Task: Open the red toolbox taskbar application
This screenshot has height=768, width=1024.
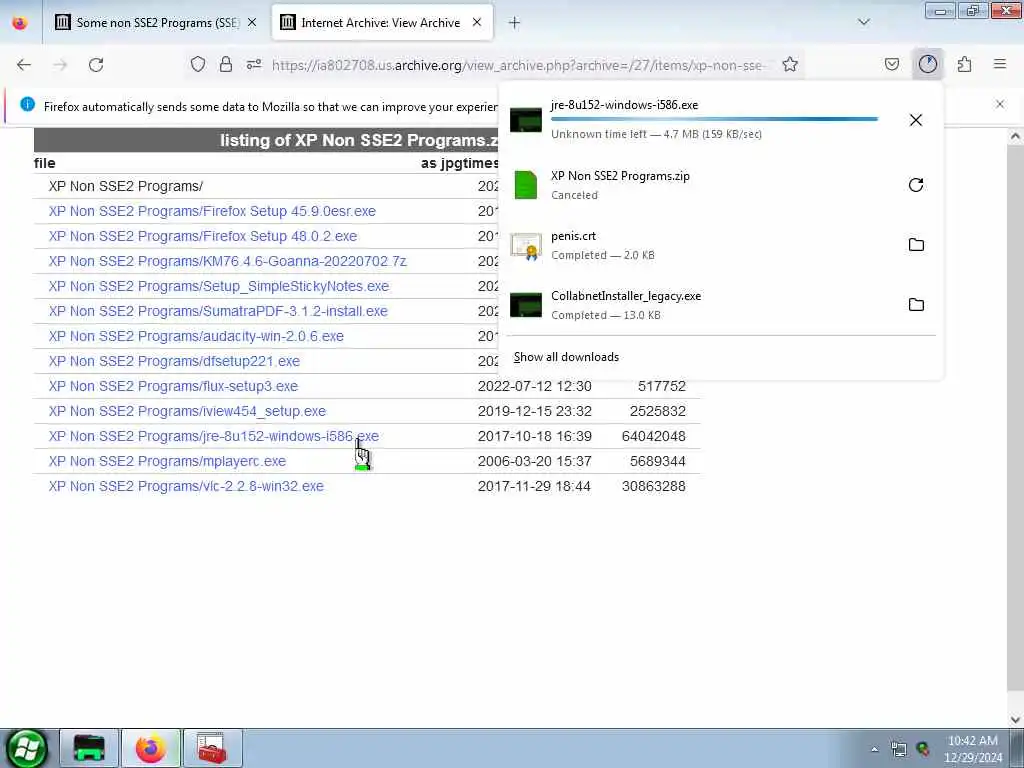Action: 212,748
